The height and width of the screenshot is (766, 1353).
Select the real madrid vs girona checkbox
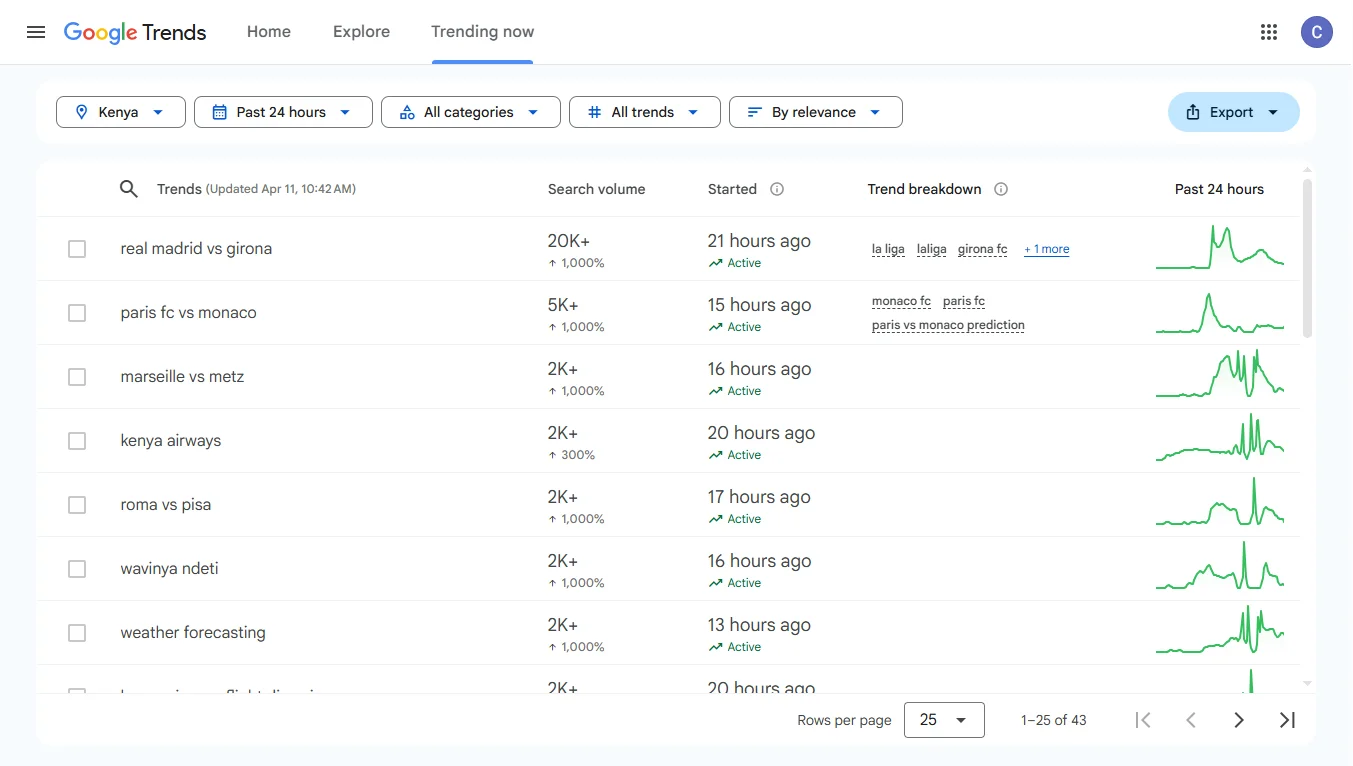(x=77, y=249)
